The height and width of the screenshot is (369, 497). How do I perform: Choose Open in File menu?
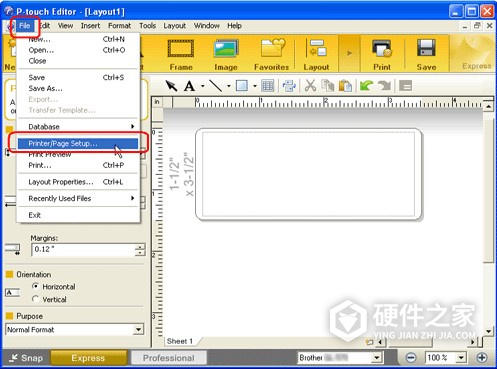78,50
